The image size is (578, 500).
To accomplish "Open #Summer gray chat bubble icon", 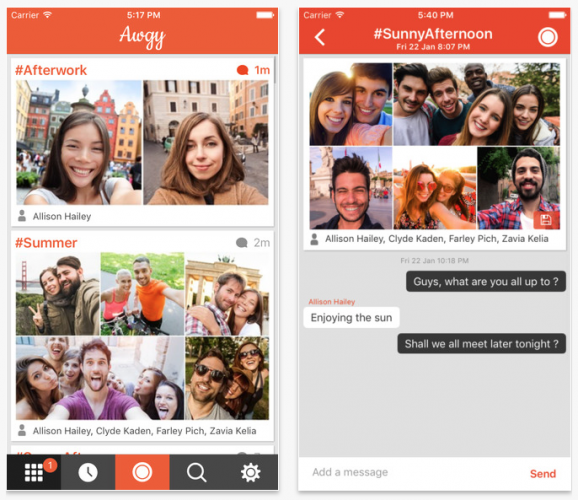I will point(241,243).
